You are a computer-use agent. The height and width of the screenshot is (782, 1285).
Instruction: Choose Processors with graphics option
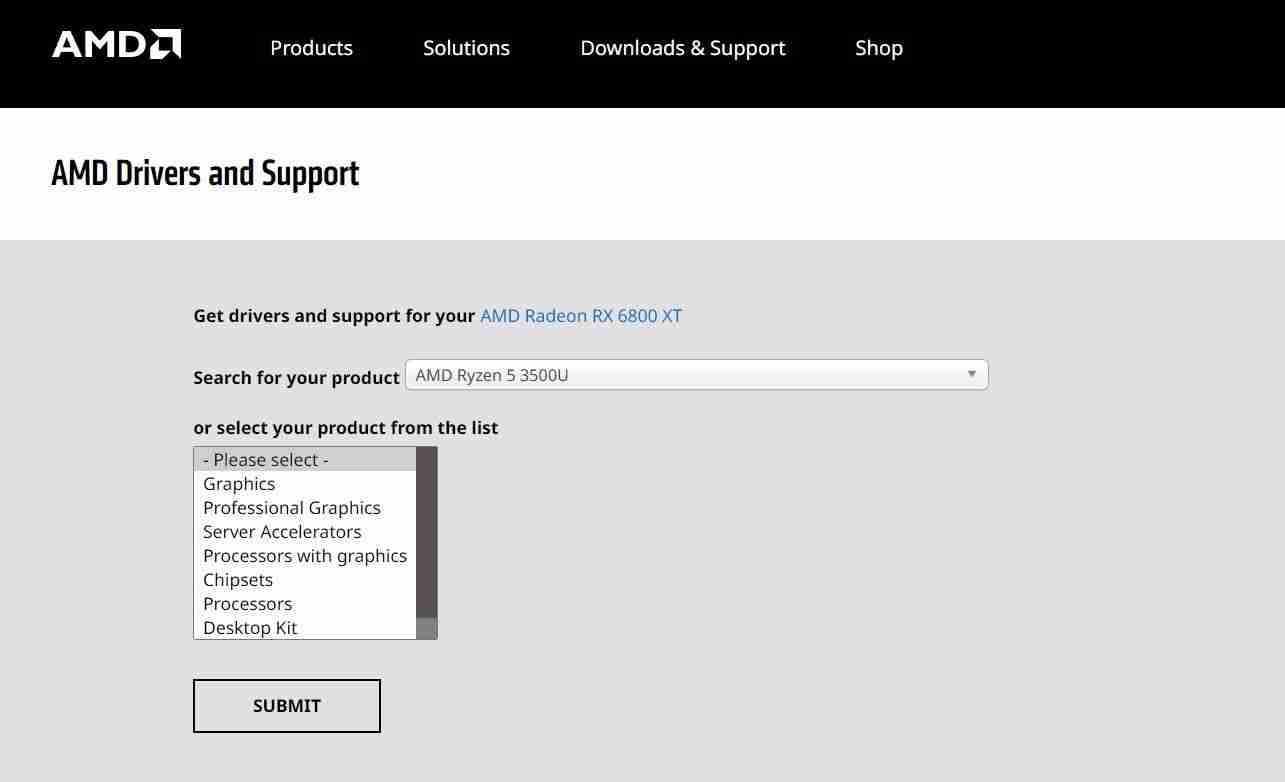[305, 556]
